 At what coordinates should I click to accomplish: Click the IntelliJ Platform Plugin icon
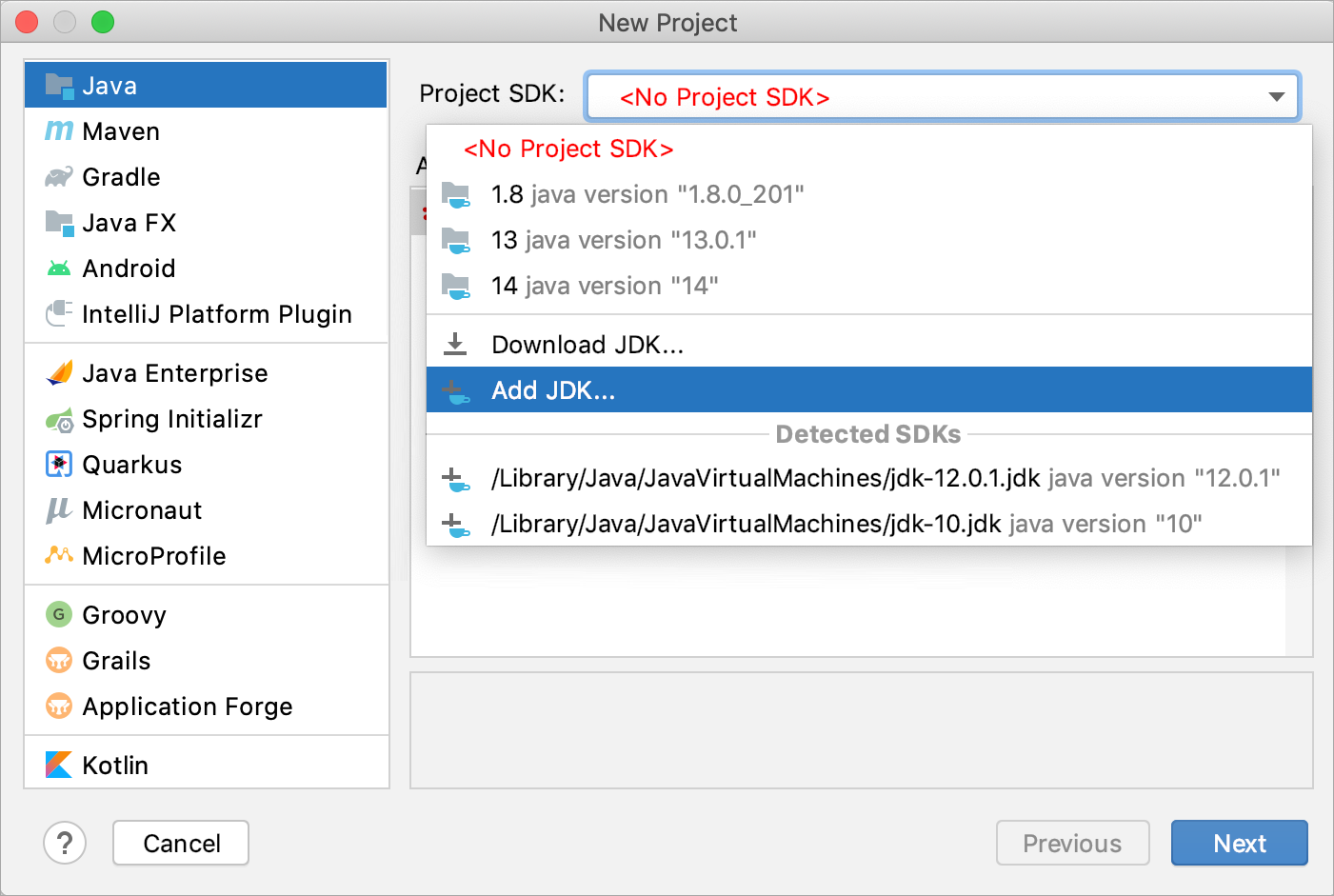tap(59, 313)
